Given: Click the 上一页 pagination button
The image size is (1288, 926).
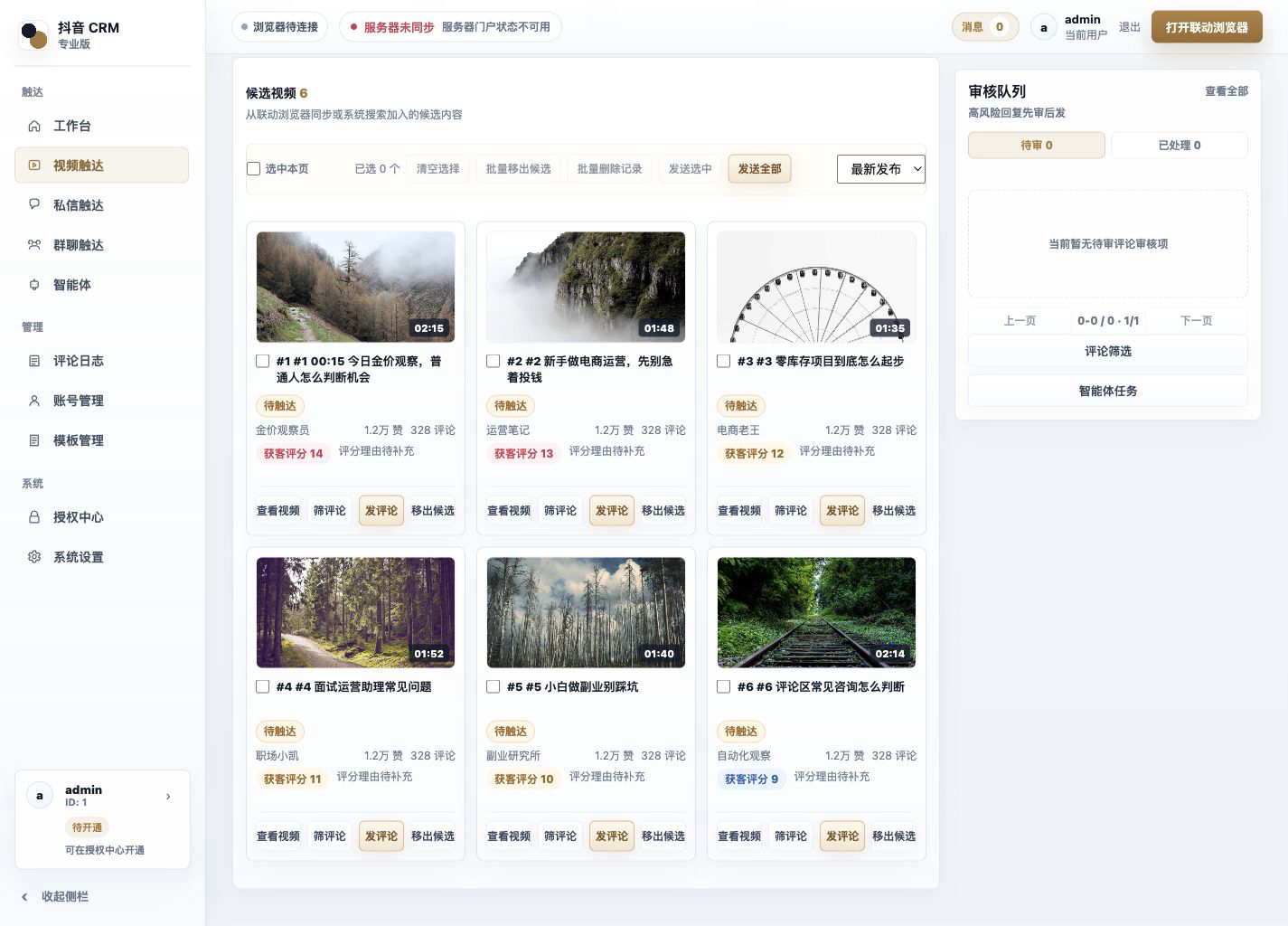Looking at the screenshot, I should point(1020,321).
